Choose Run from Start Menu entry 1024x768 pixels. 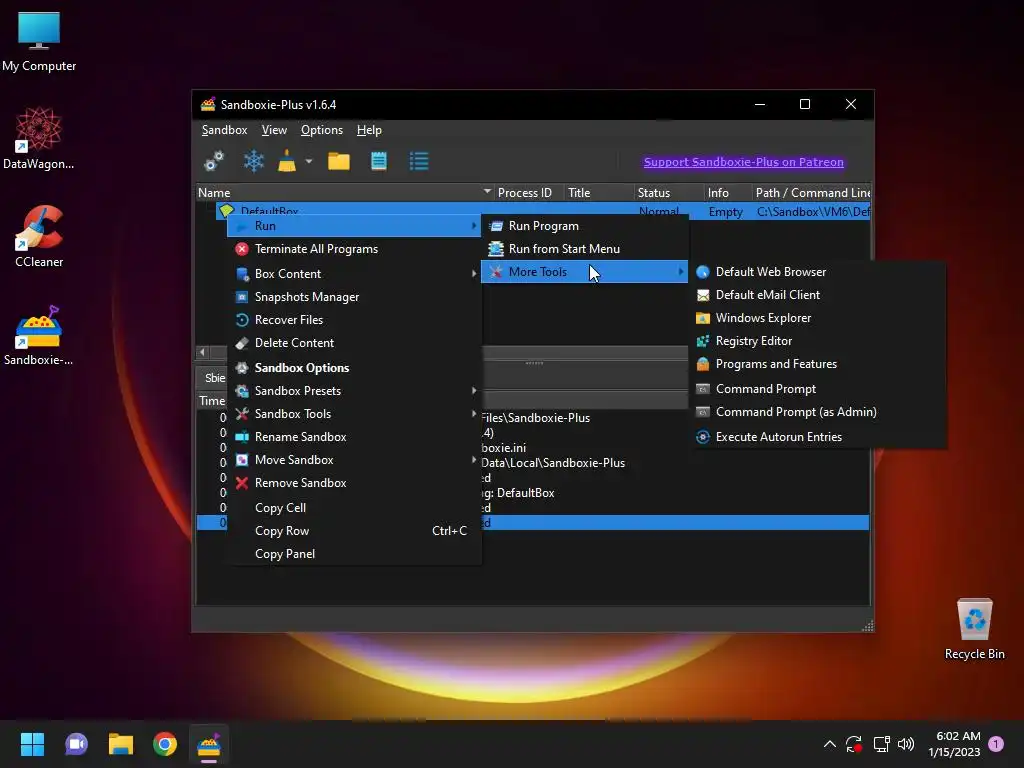pos(584,249)
